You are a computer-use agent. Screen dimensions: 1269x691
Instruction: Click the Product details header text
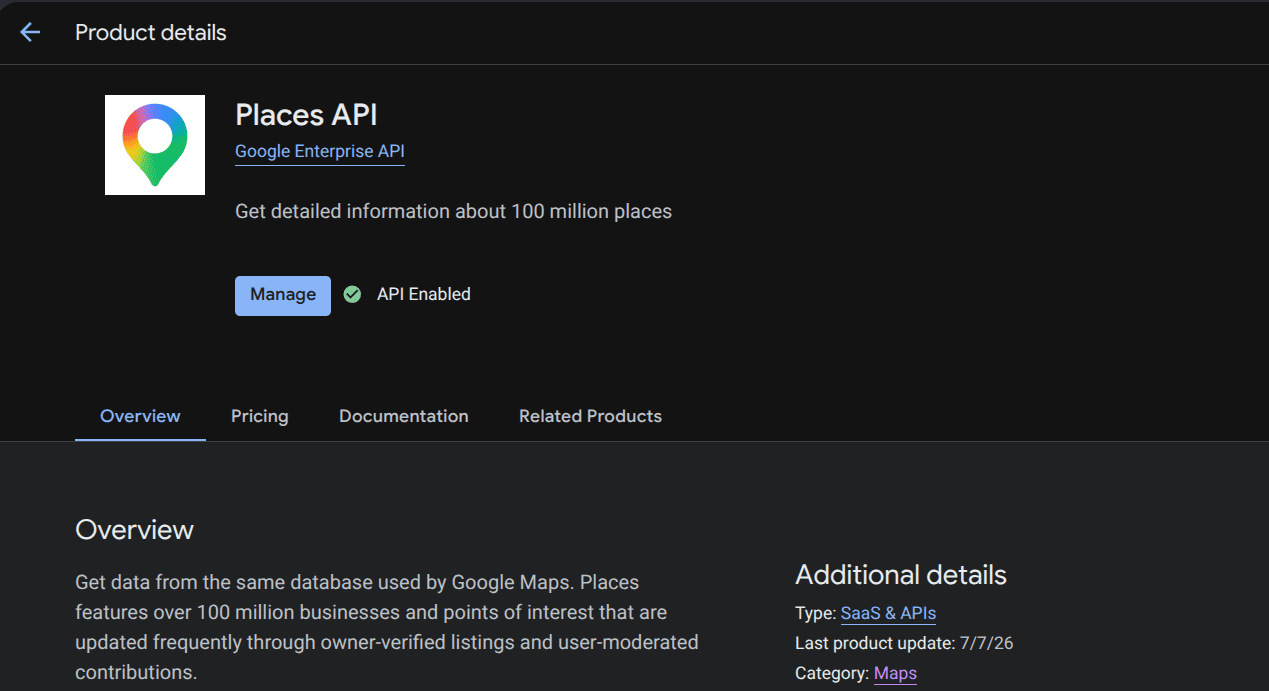[151, 33]
